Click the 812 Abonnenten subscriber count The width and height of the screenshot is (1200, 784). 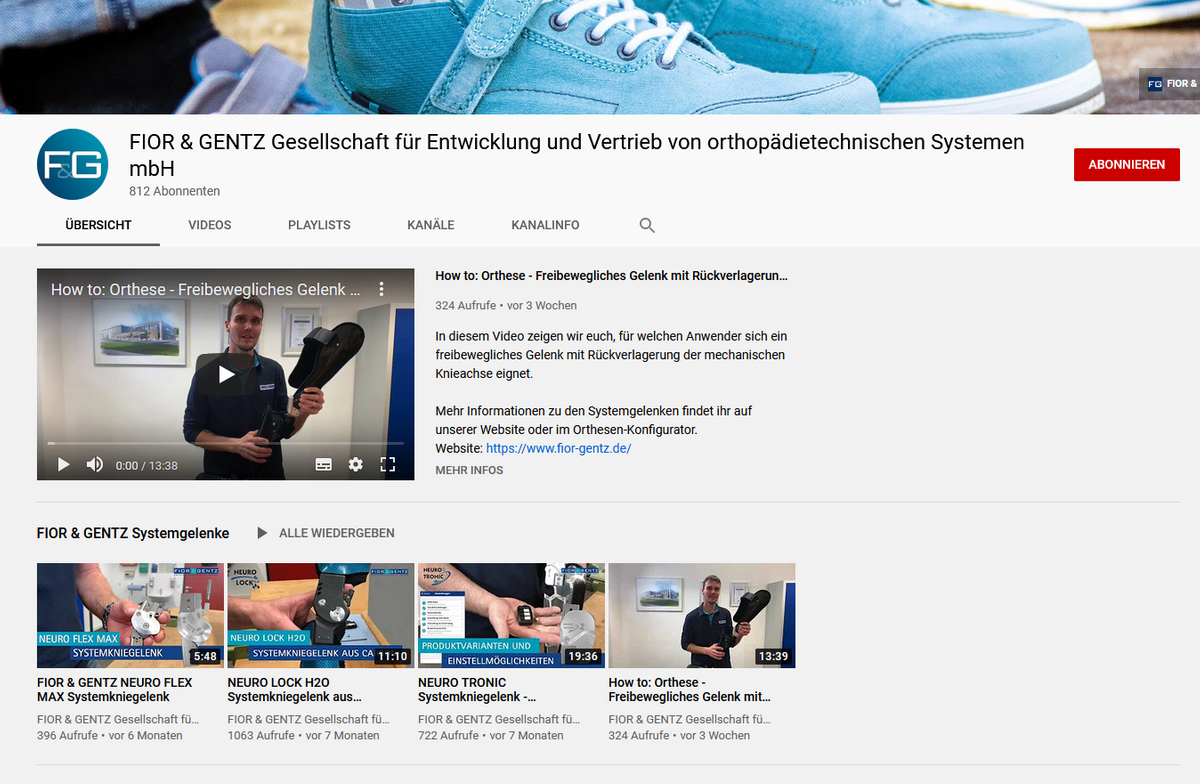[175, 191]
